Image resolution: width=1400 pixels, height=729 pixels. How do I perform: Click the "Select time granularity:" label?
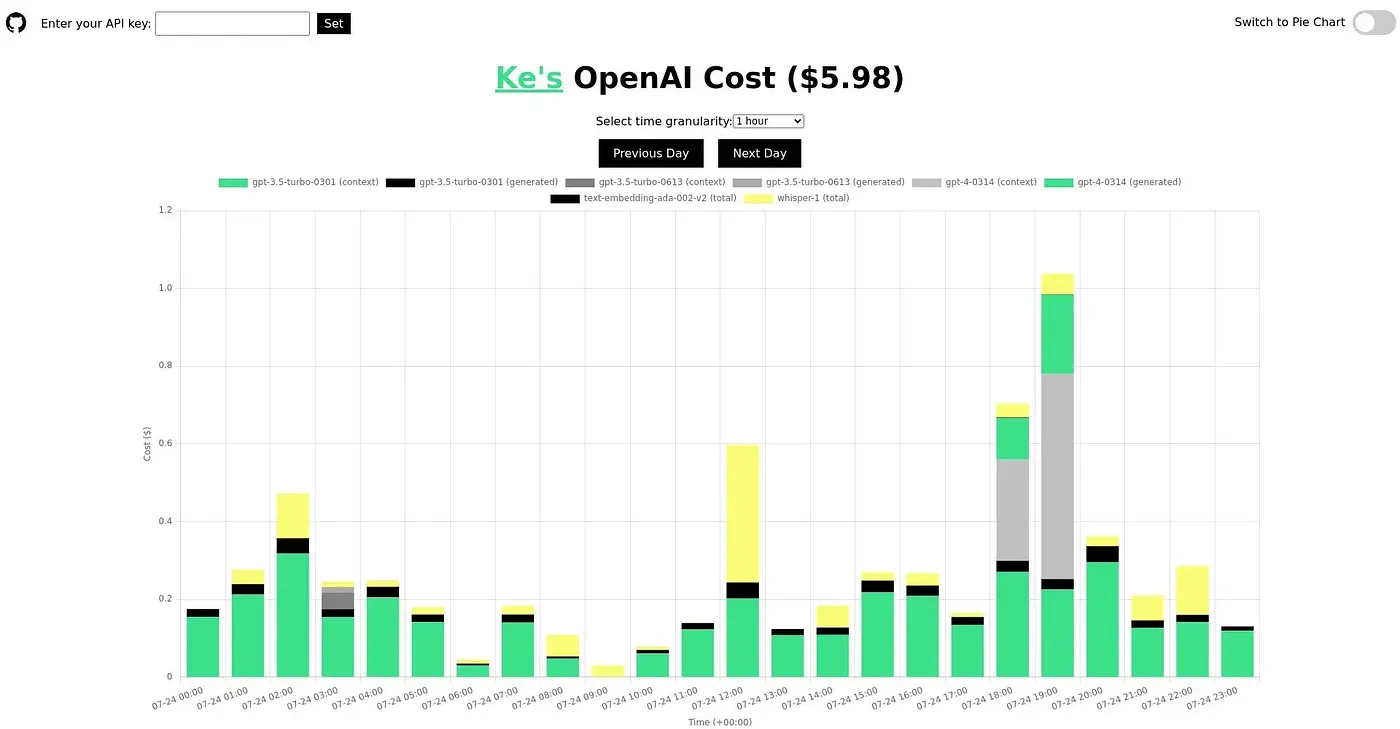[664, 121]
